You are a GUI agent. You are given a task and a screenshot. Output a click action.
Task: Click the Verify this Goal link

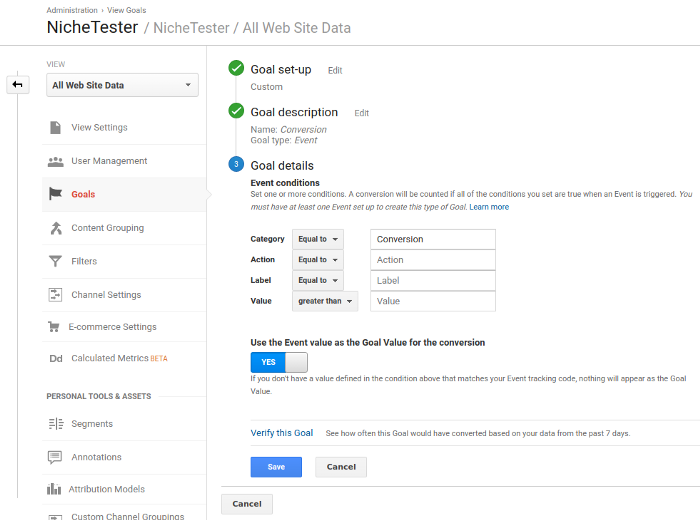pyautogui.click(x=282, y=433)
